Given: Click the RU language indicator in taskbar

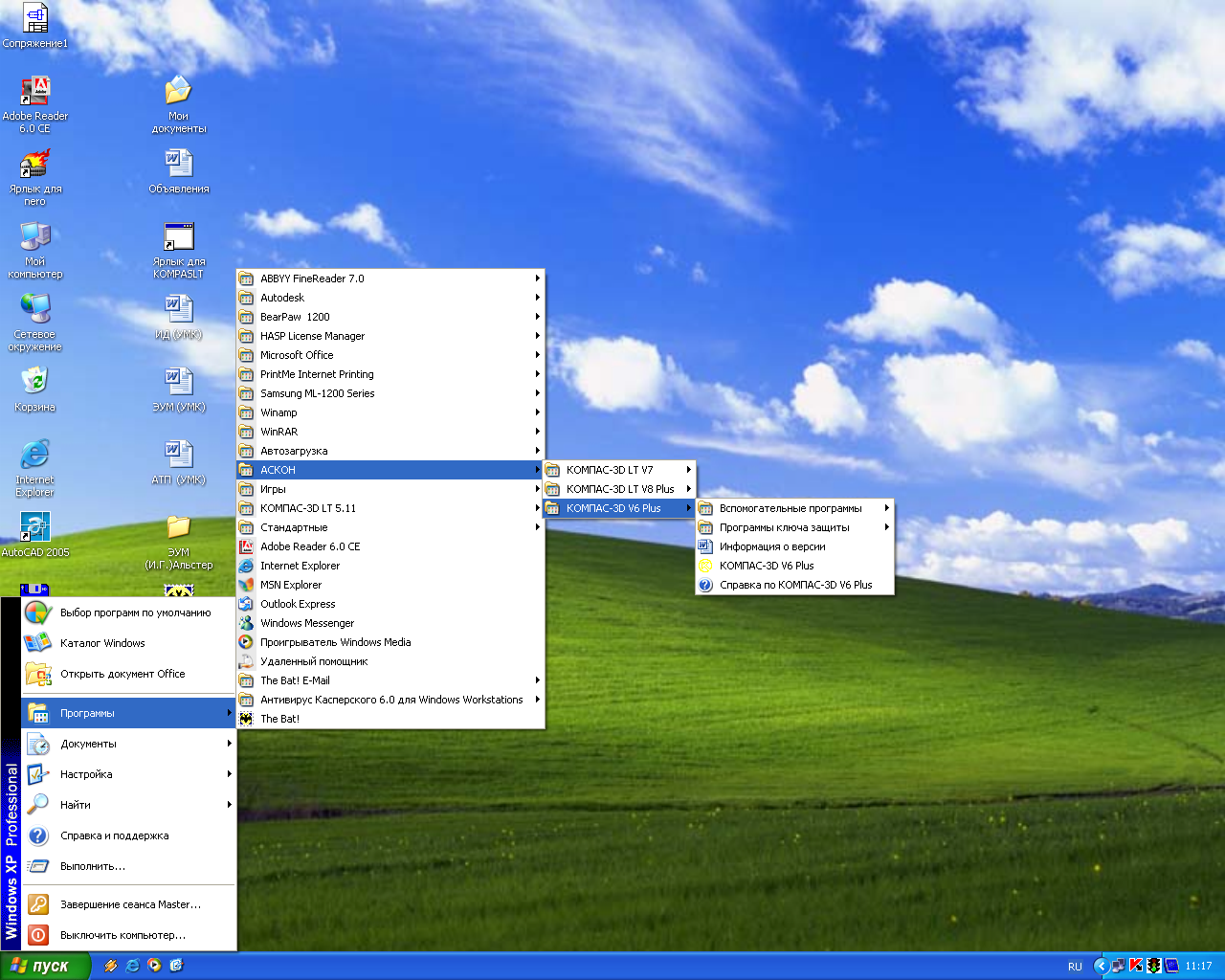Looking at the screenshot, I should pos(1075,966).
